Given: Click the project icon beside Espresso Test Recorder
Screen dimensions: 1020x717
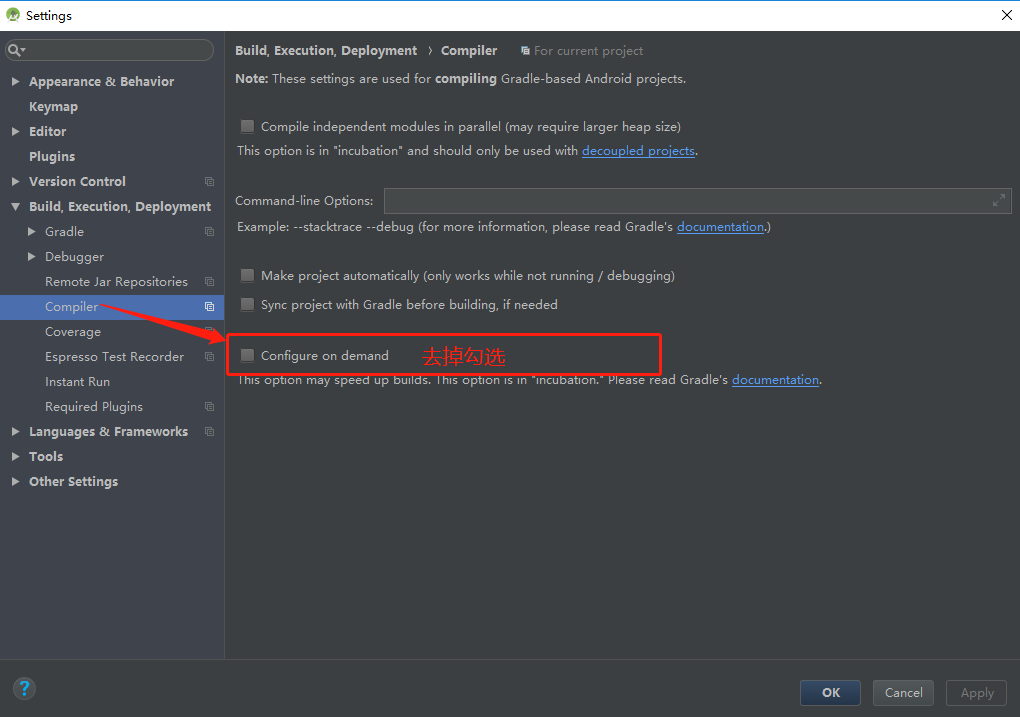Looking at the screenshot, I should click(209, 357).
